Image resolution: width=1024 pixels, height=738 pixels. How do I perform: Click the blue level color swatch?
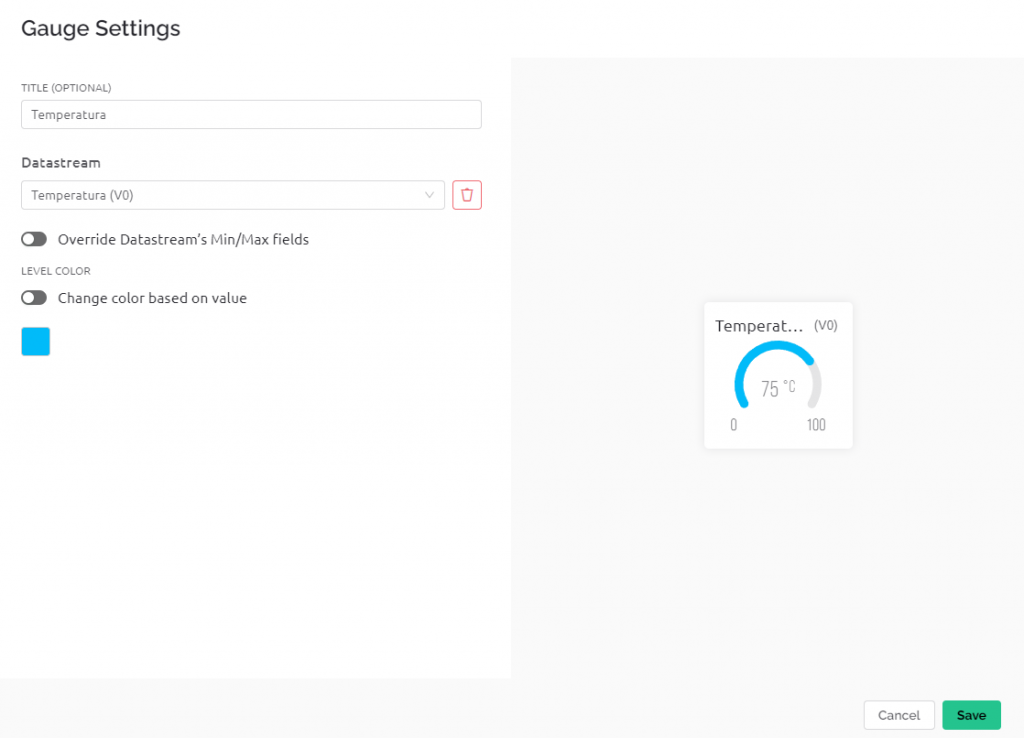point(35,341)
